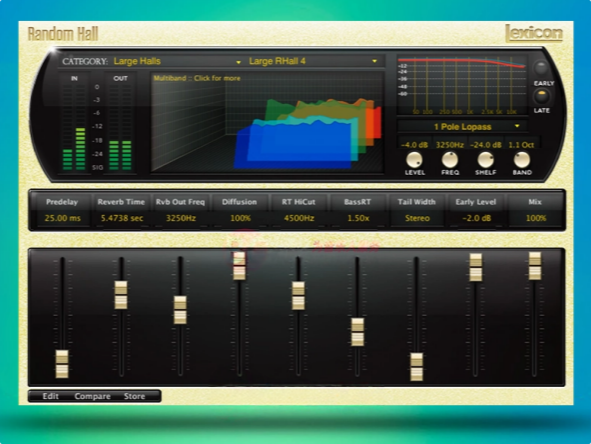Click the Tail Width parameter label
The width and height of the screenshot is (591, 444).
[x=416, y=202]
